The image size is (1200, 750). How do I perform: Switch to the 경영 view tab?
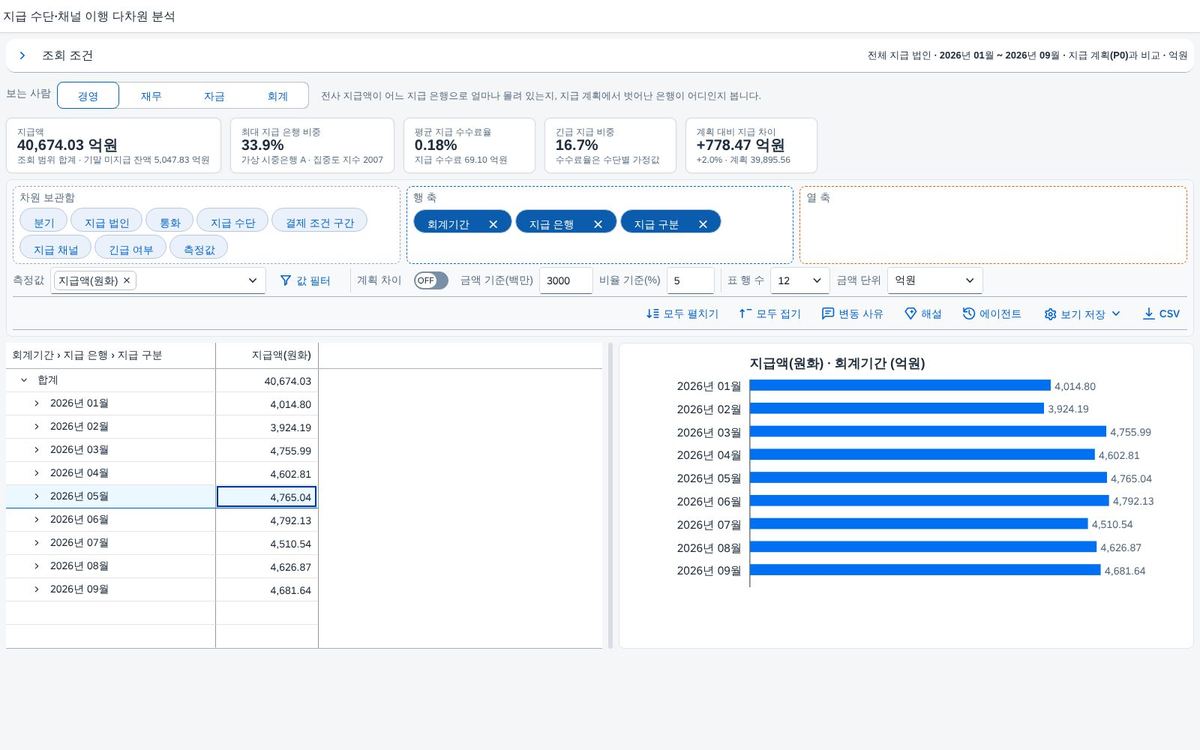(x=88, y=96)
